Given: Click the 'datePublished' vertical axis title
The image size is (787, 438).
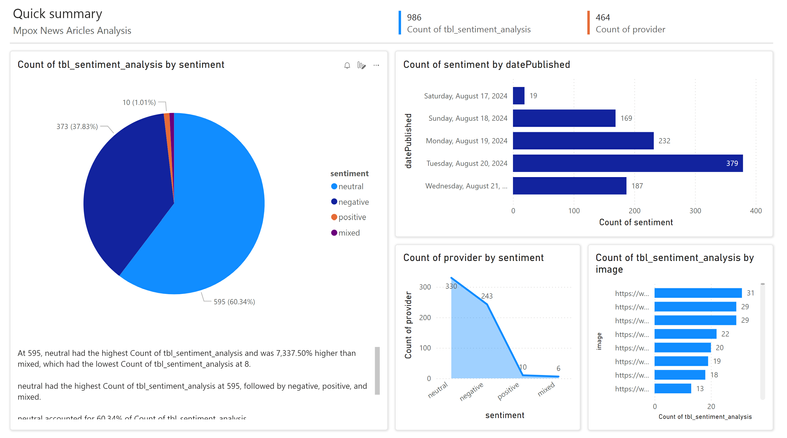Looking at the screenshot, I should pos(409,141).
